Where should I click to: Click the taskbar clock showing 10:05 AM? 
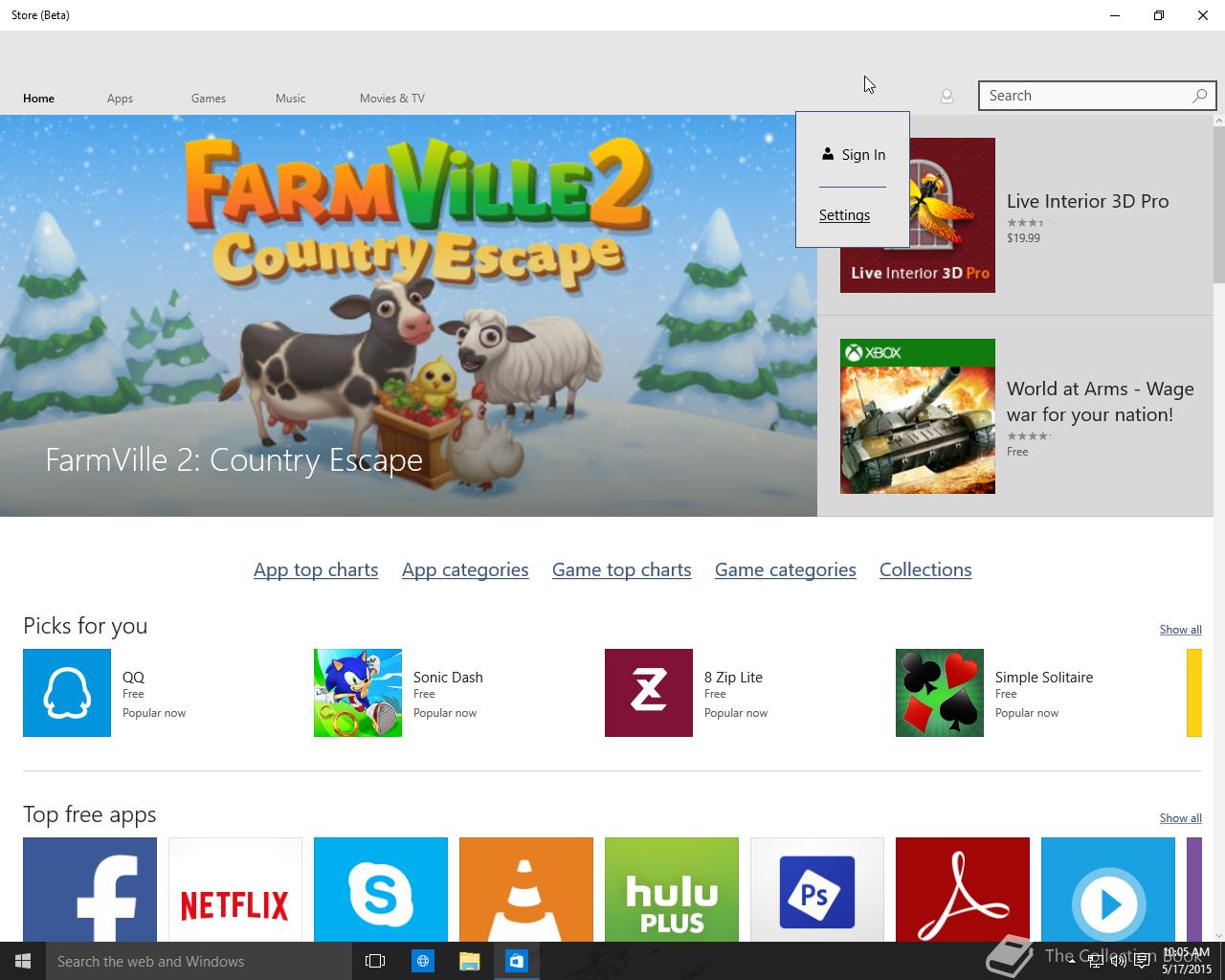tap(1187, 961)
